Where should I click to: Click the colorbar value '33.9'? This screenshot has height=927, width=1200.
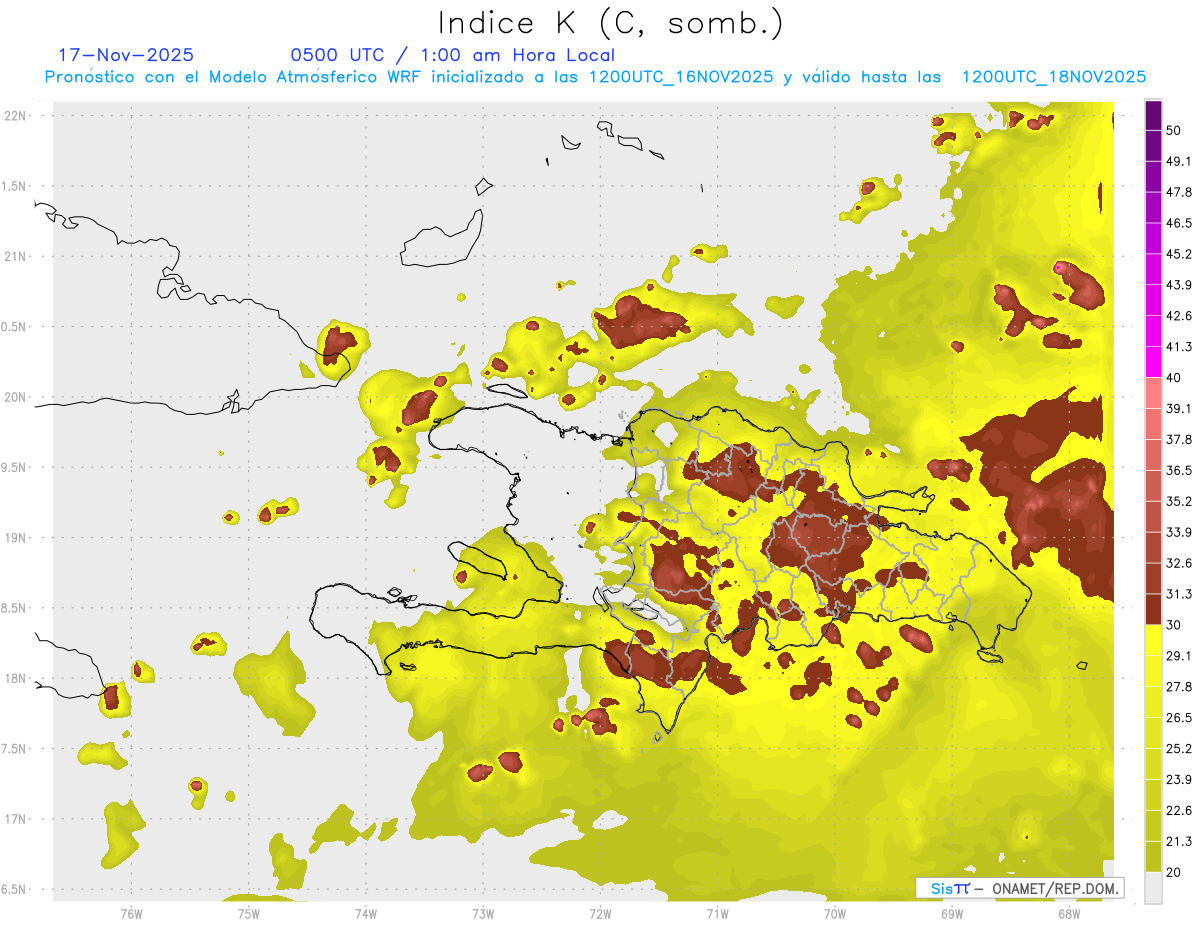pos(1179,532)
